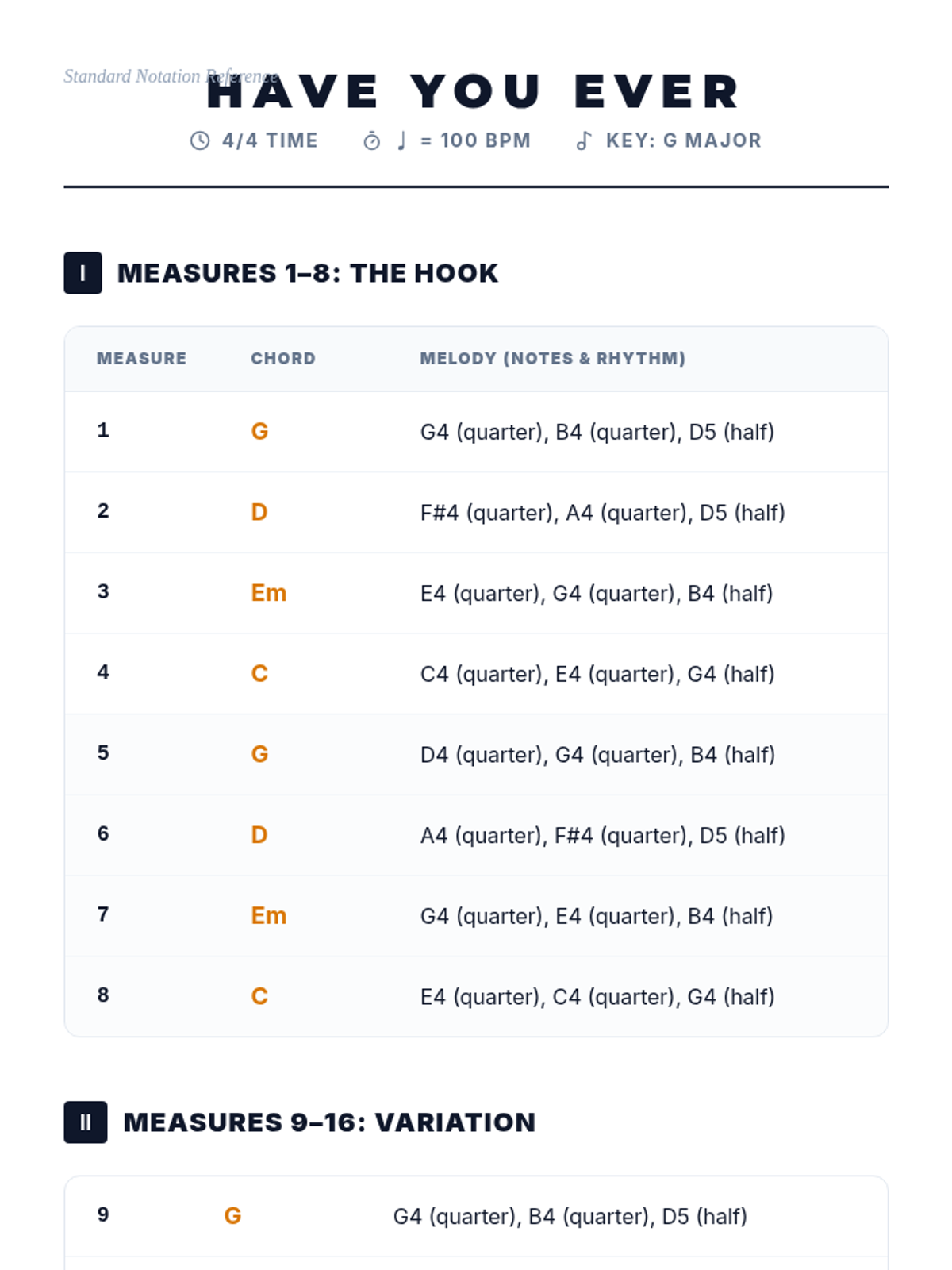Click the stopwatch icon next to tempo
The image size is (952, 1270).
(371, 141)
